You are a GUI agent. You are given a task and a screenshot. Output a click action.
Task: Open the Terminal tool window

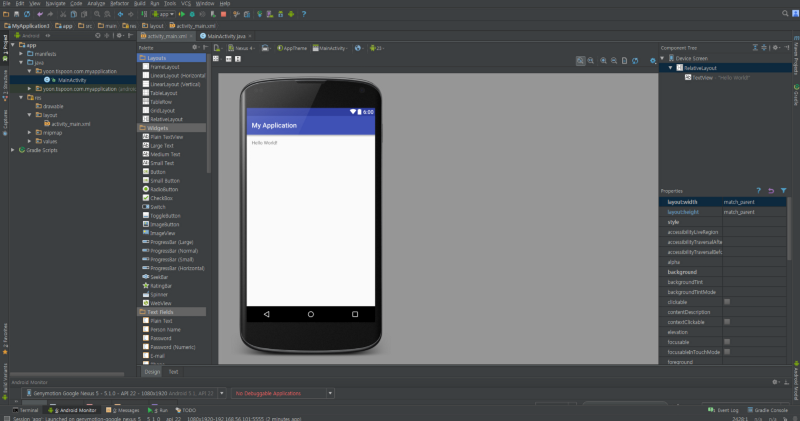point(26,410)
